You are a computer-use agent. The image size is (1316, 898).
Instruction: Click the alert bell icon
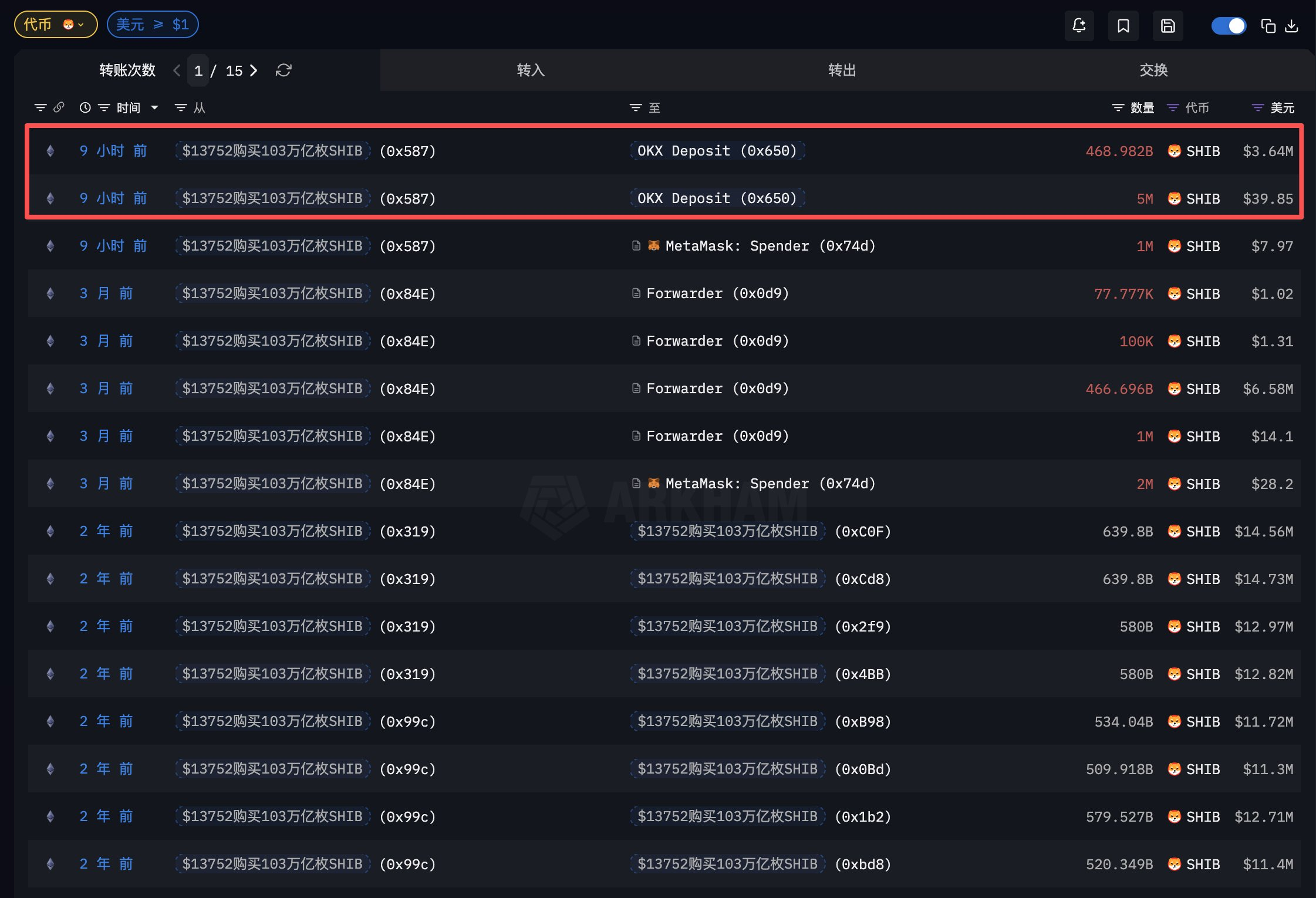[x=1079, y=26]
